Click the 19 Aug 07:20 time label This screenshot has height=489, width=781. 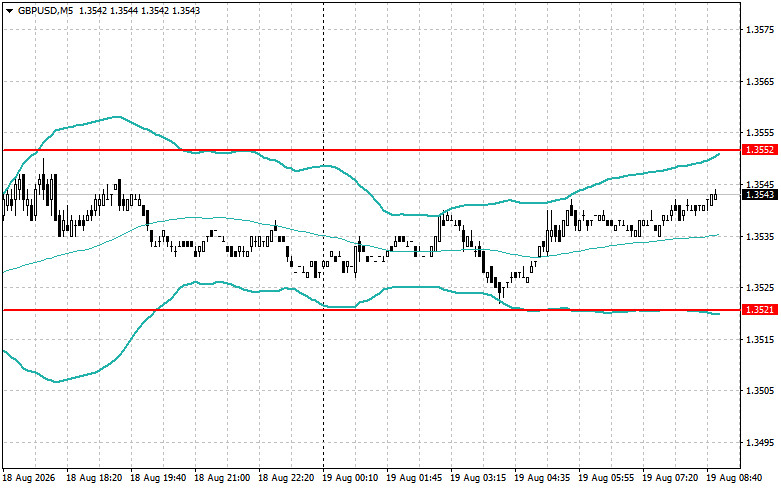point(670,478)
